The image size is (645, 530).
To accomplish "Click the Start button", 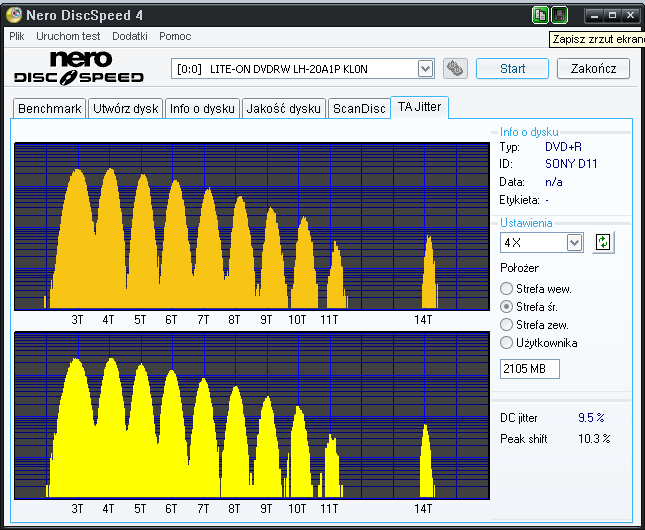I will (512, 68).
